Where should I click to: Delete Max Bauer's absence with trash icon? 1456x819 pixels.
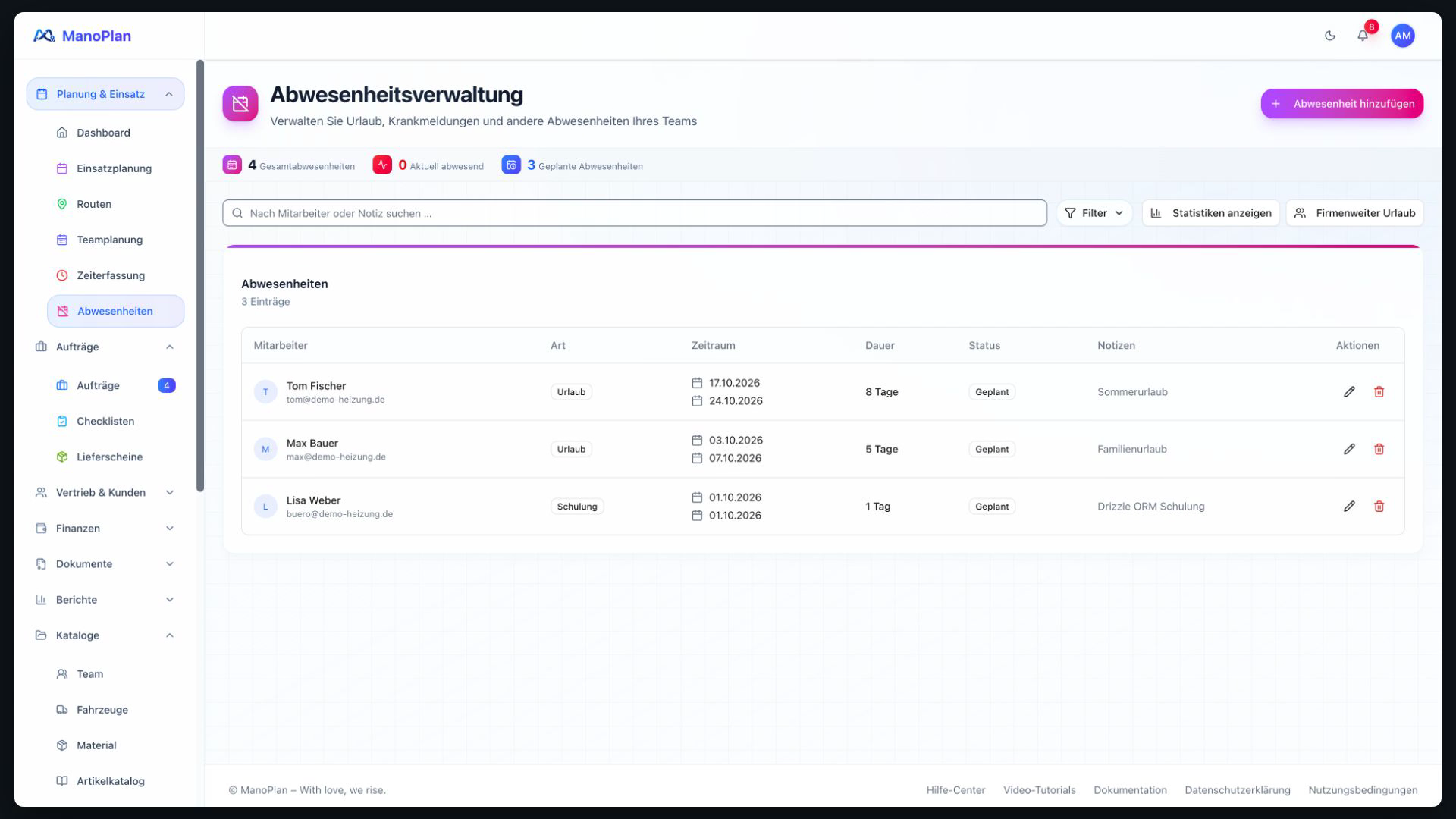point(1379,449)
